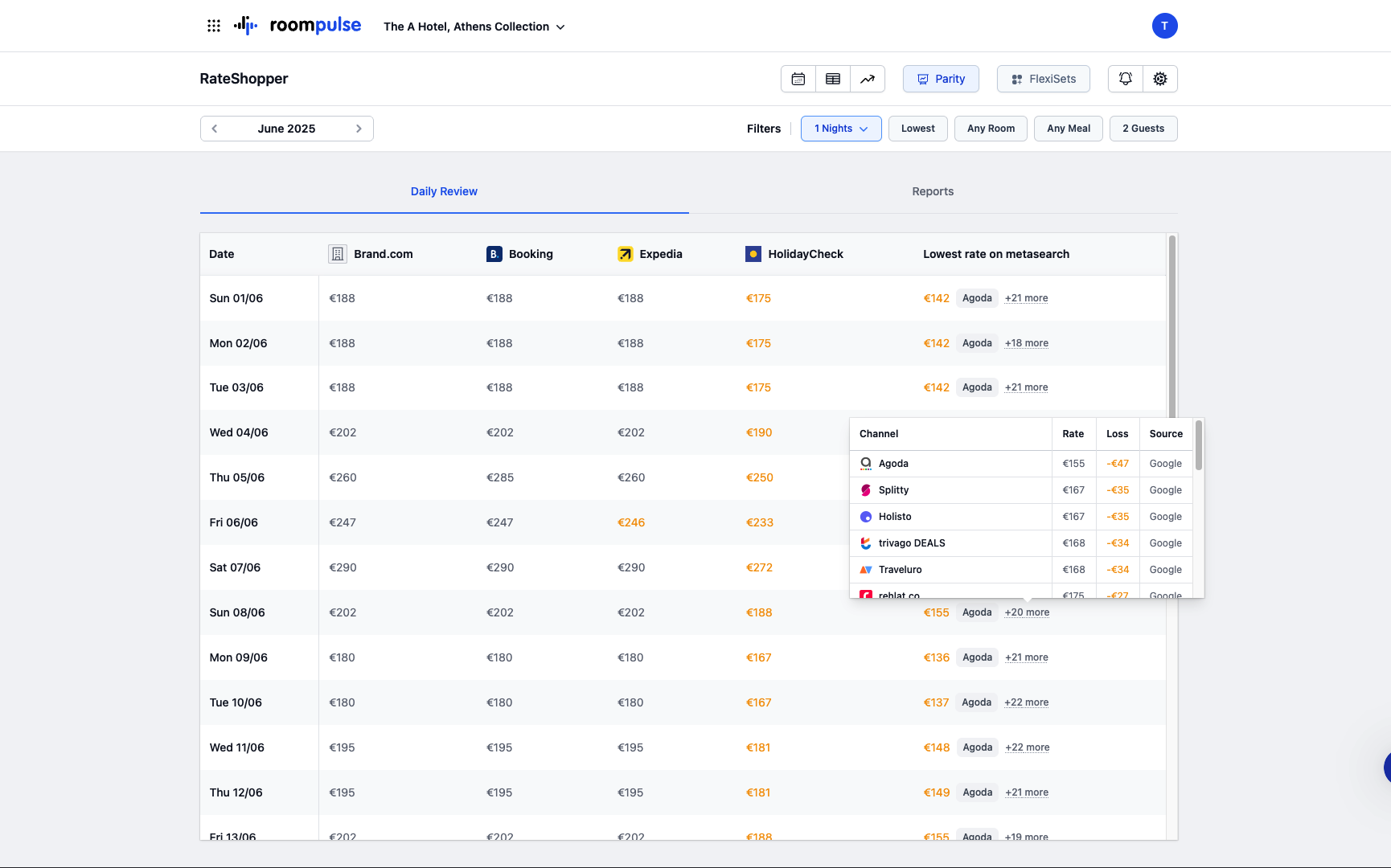
Task: Open settings gear icon
Action: 1160,79
